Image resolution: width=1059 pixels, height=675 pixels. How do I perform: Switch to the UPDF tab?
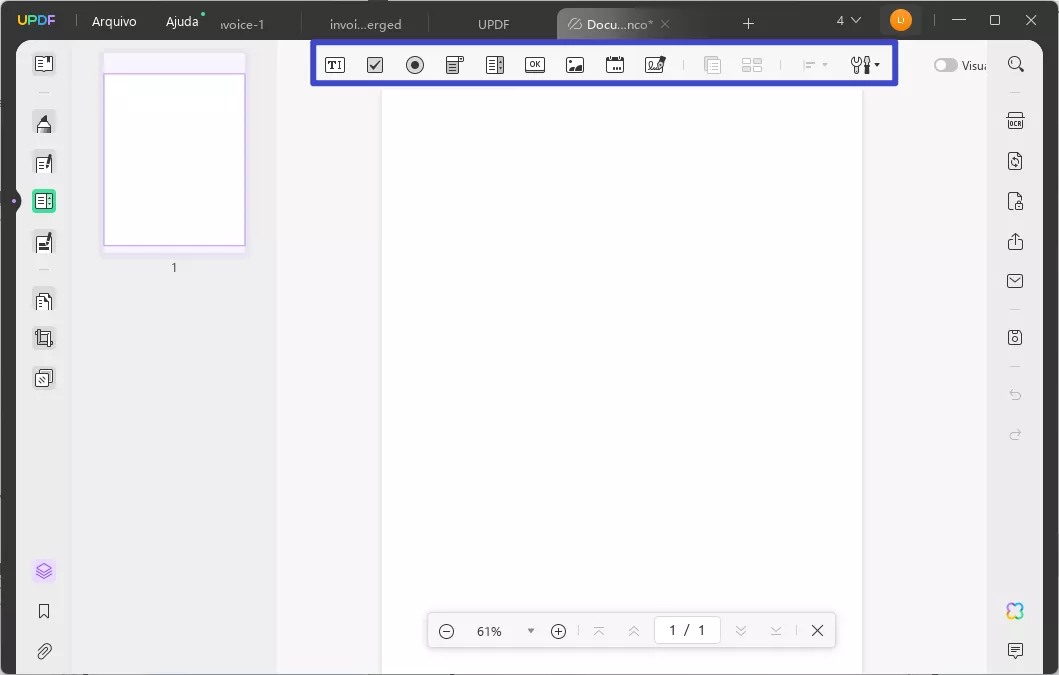[494, 24]
